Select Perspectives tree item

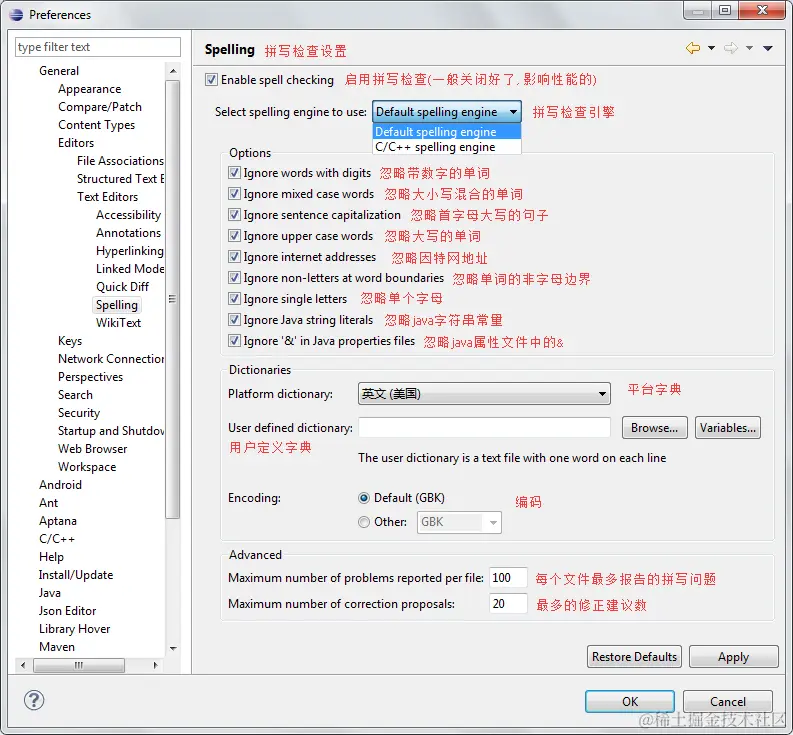coord(91,377)
